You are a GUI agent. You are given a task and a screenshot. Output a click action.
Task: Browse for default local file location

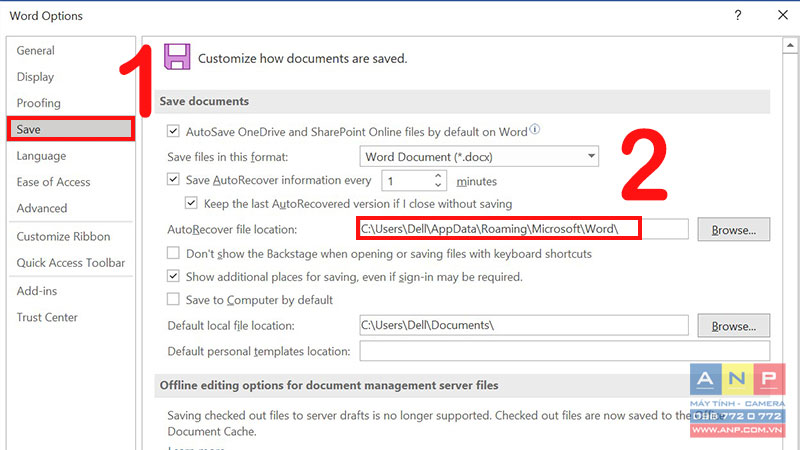[734, 326]
